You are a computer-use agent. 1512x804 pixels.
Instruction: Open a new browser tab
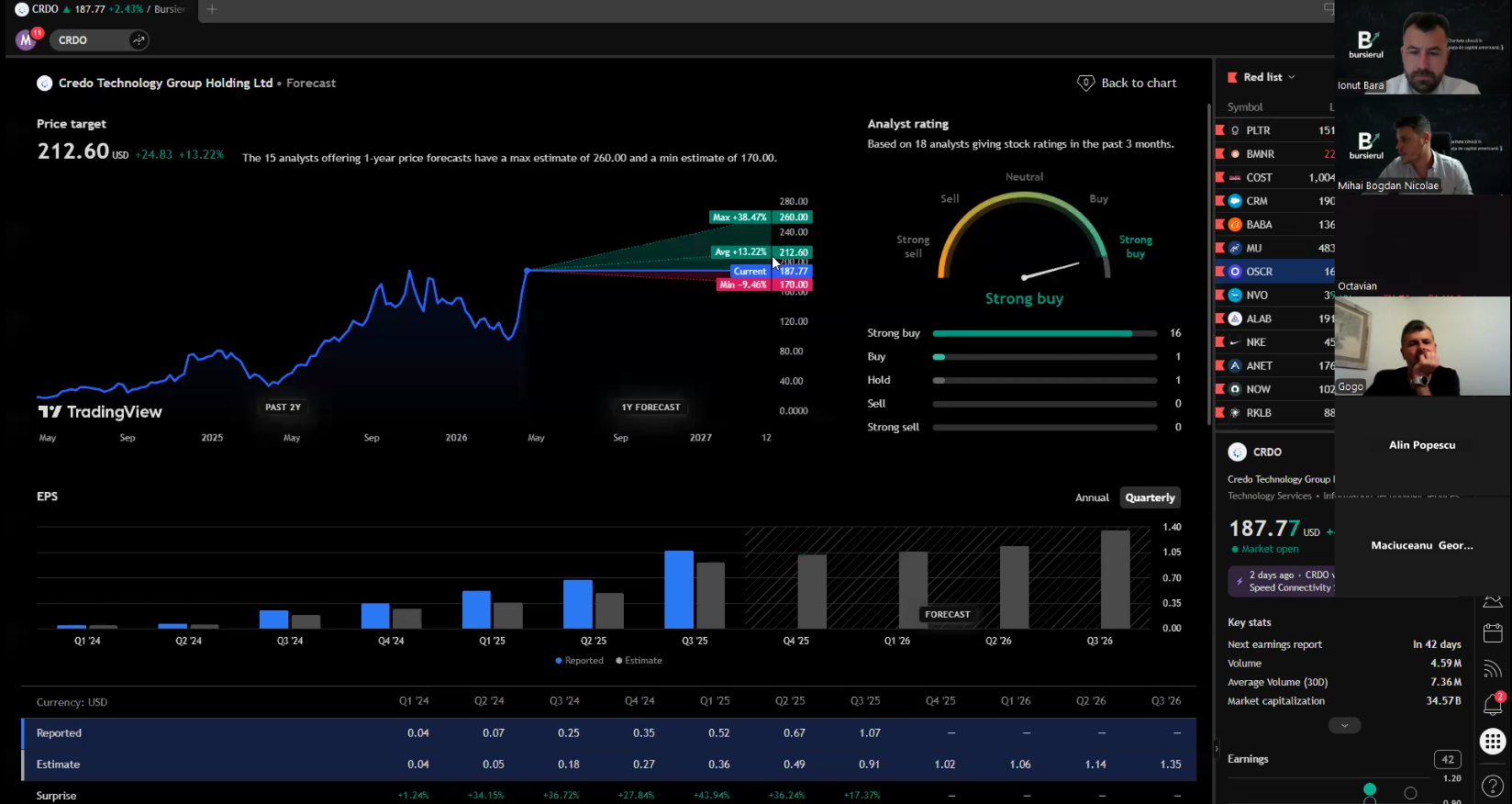coord(212,9)
